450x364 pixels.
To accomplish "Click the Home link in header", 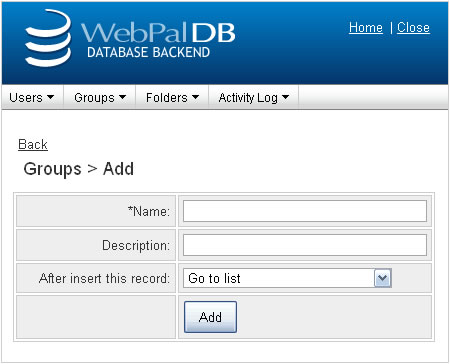I will pos(366,28).
